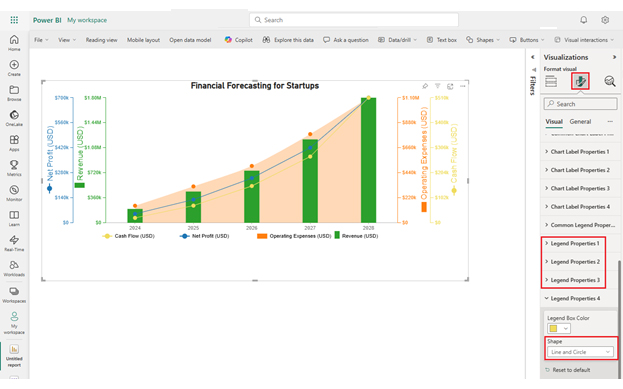The image size is (623, 389).
Task: Open notifications bell icon
Action: [x=583, y=20]
